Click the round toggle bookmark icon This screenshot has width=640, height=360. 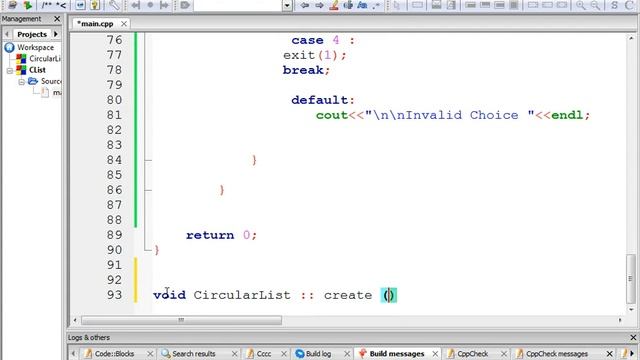point(150,5)
